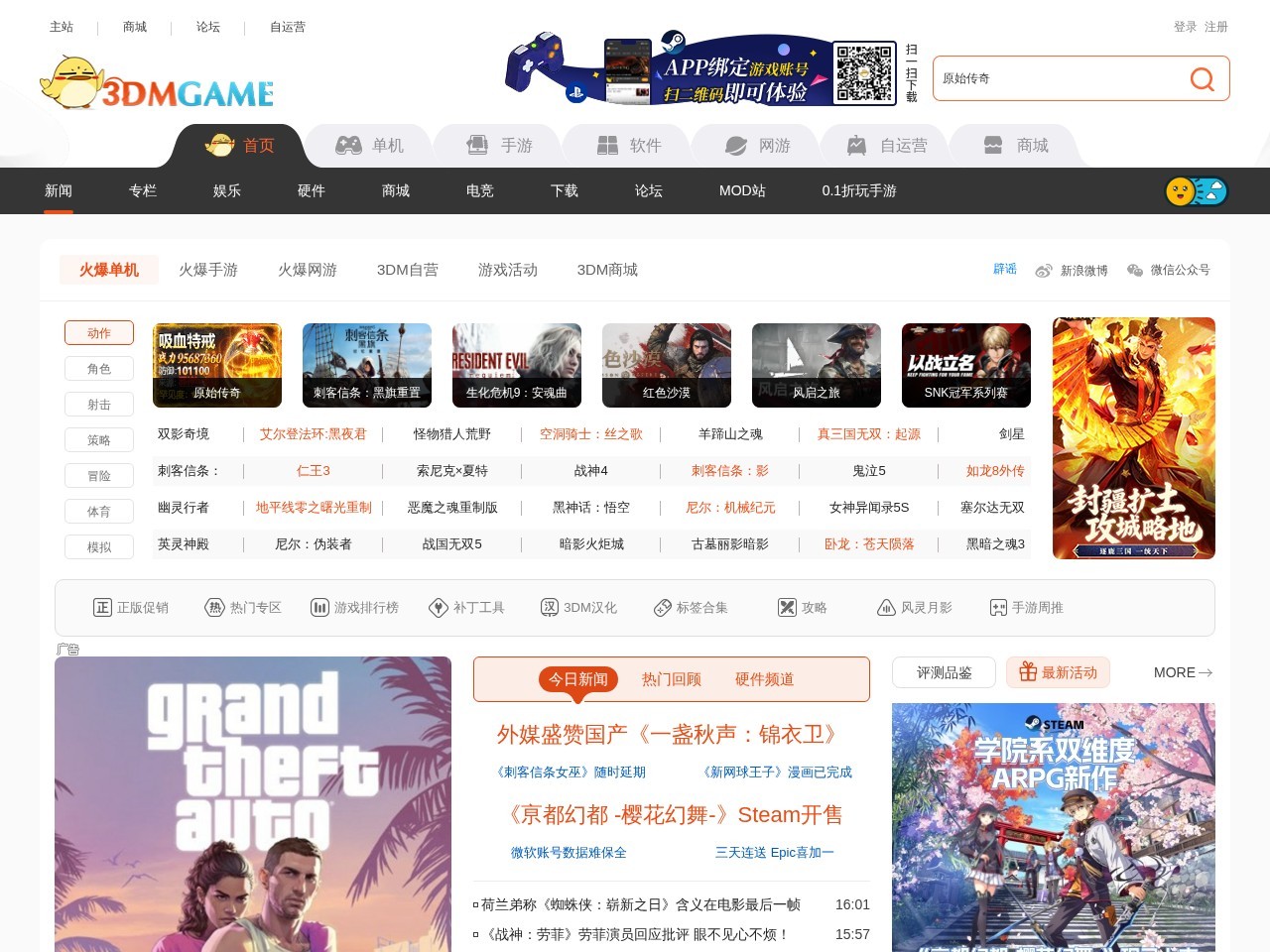
Task: Select the 动作 genre filter
Action: [99, 333]
